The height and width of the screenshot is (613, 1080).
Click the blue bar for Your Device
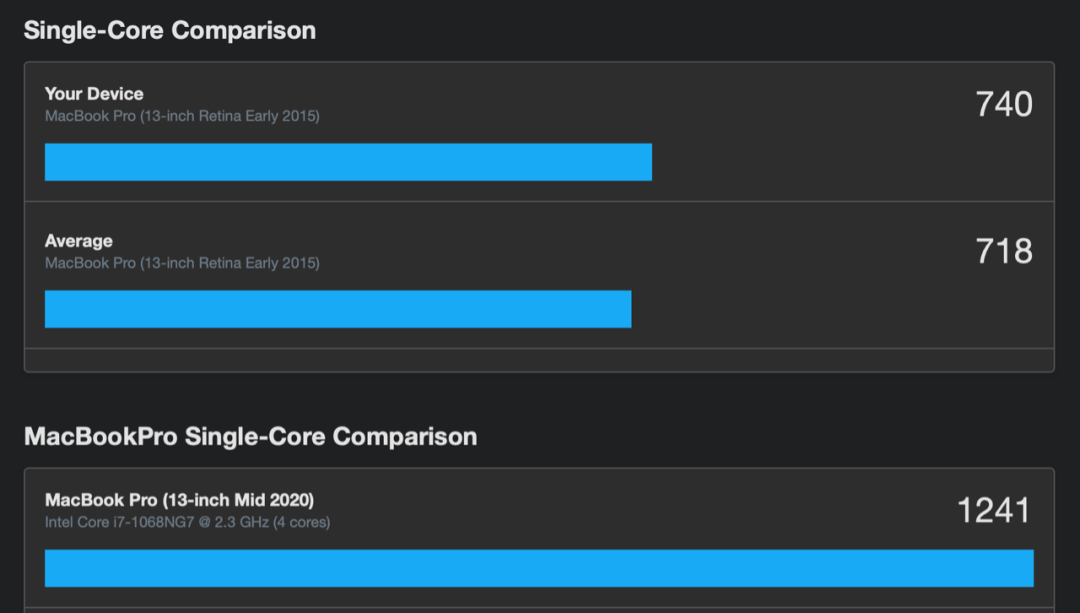pyautogui.click(x=349, y=162)
